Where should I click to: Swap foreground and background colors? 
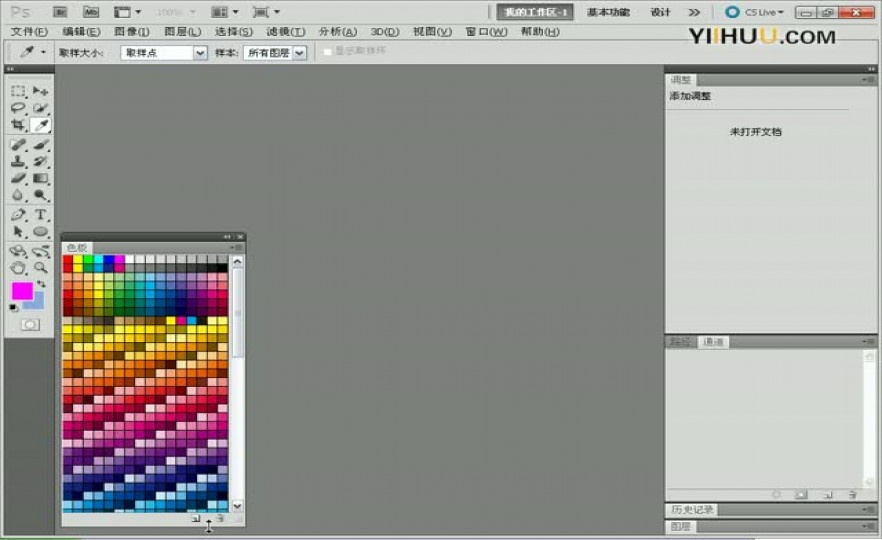pos(41,284)
